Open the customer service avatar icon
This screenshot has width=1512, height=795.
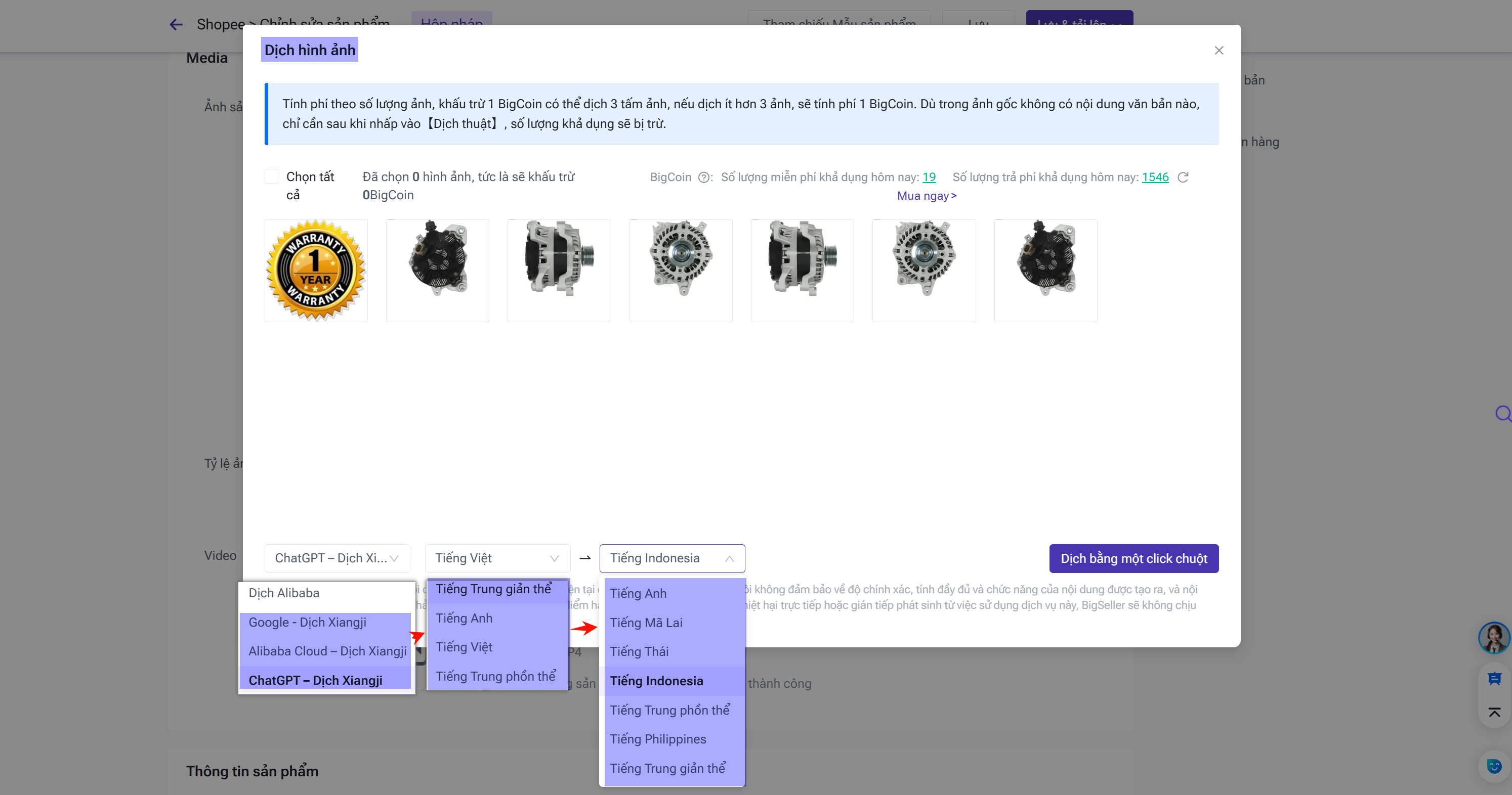(x=1493, y=637)
